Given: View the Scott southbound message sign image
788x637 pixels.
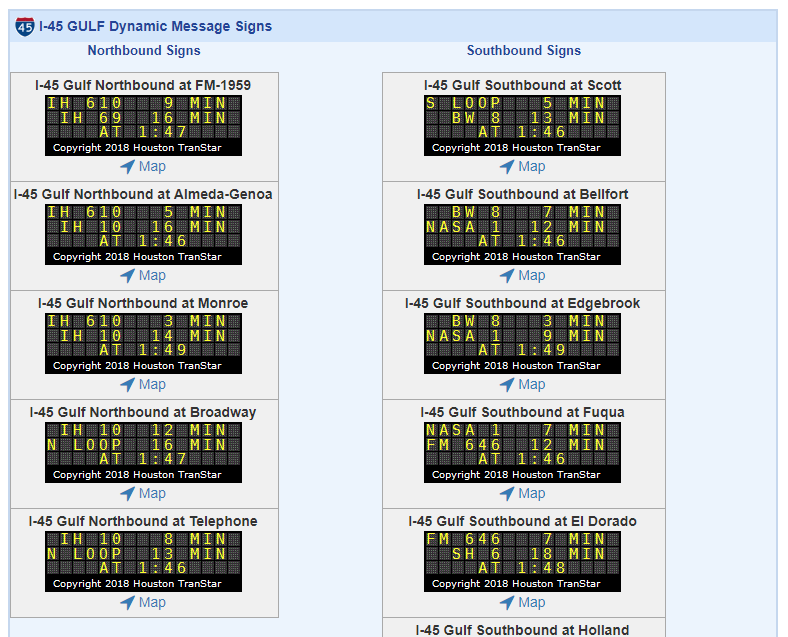Looking at the screenshot, I should [522, 126].
